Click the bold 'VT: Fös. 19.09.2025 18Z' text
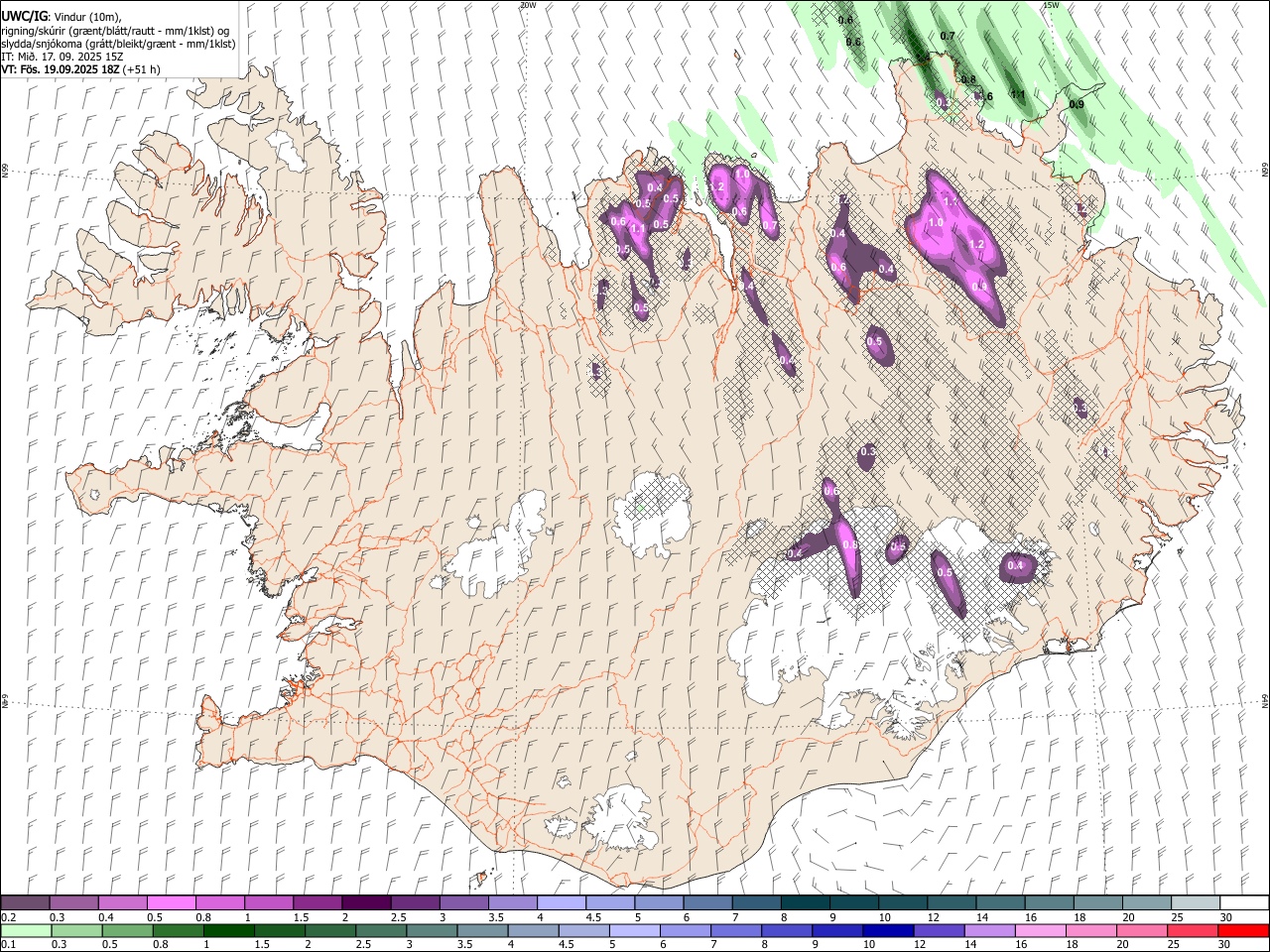 click(61, 69)
